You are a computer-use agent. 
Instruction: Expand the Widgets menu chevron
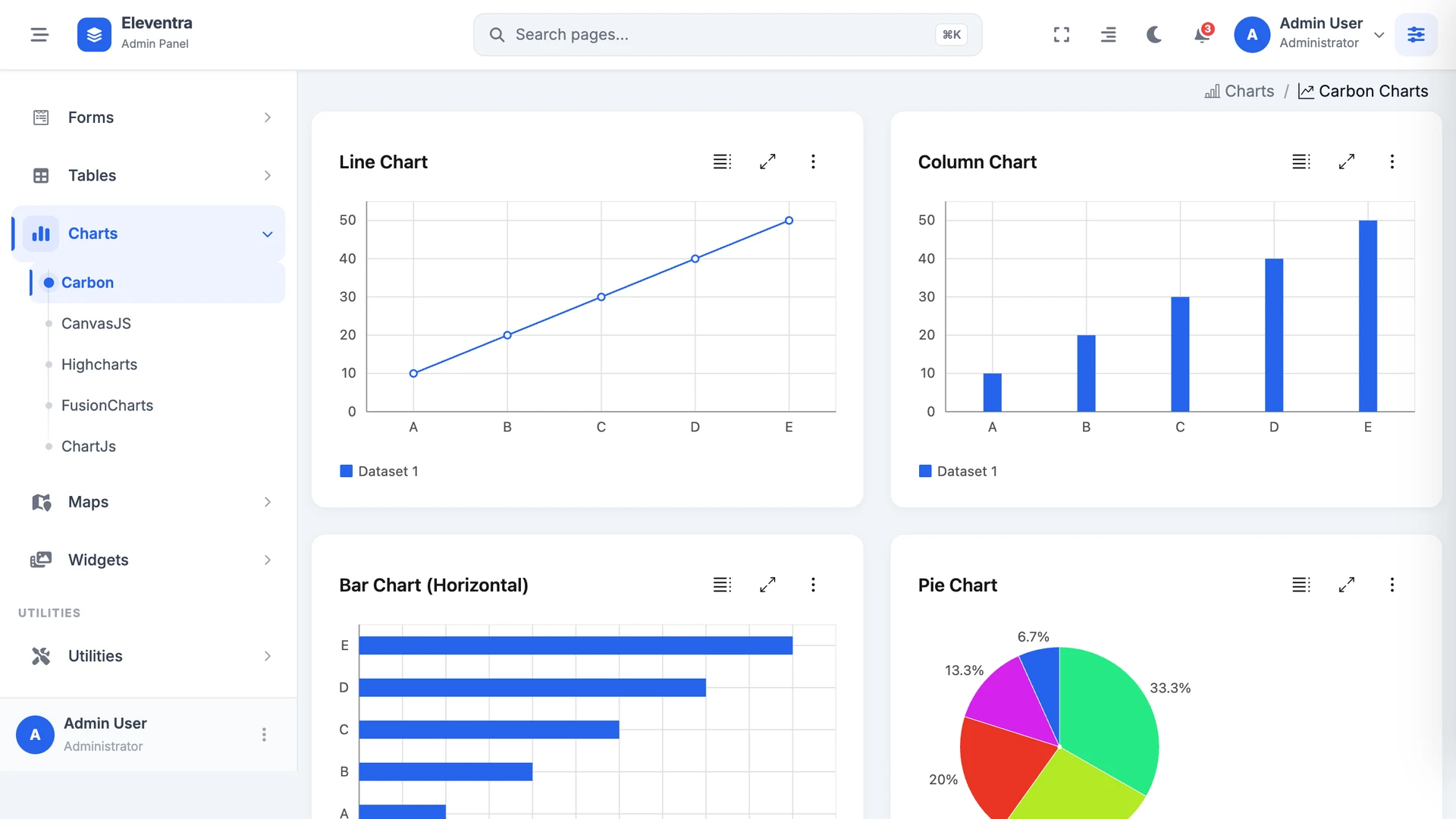267,560
